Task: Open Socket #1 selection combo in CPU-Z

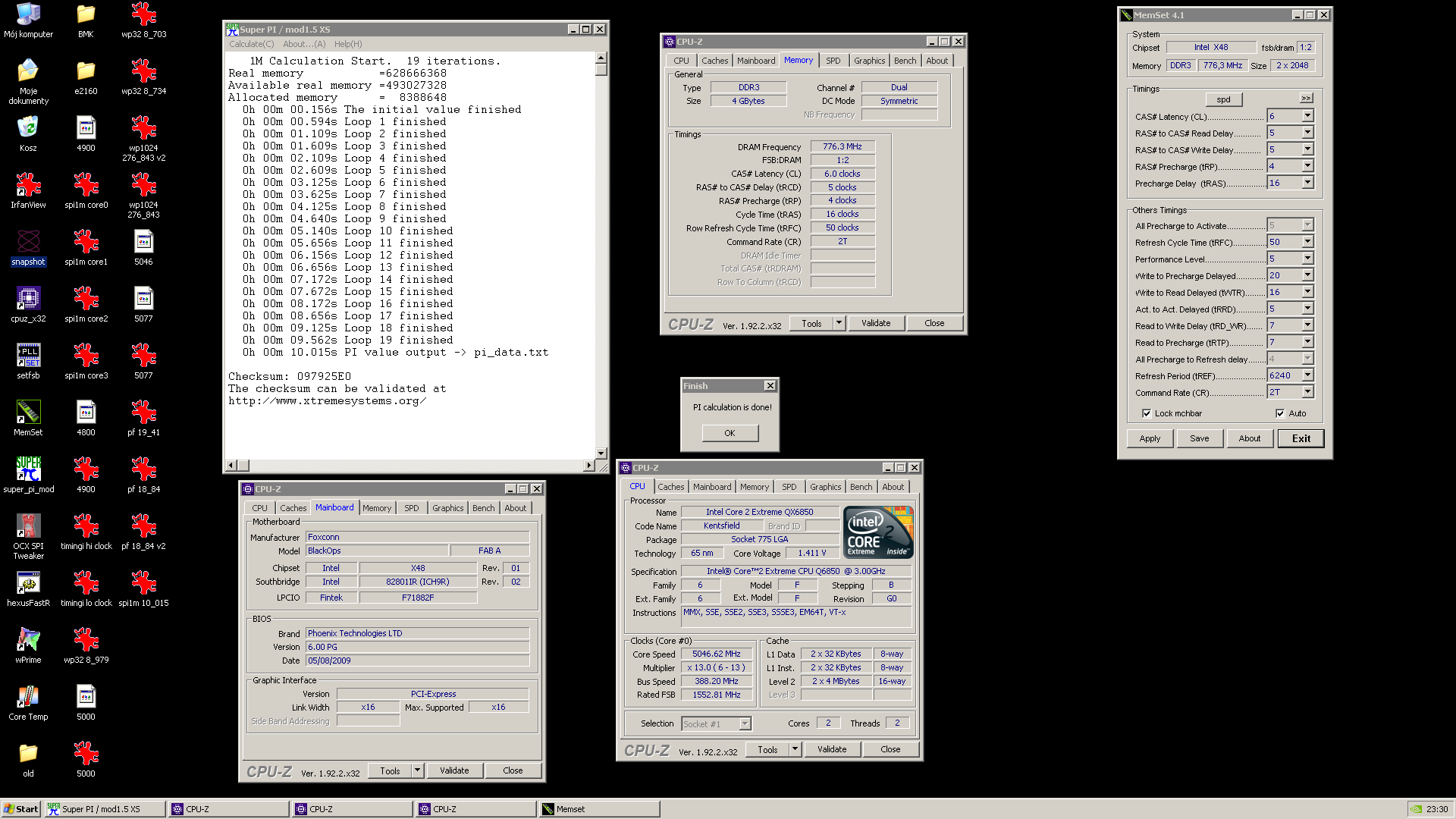Action: pos(716,724)
